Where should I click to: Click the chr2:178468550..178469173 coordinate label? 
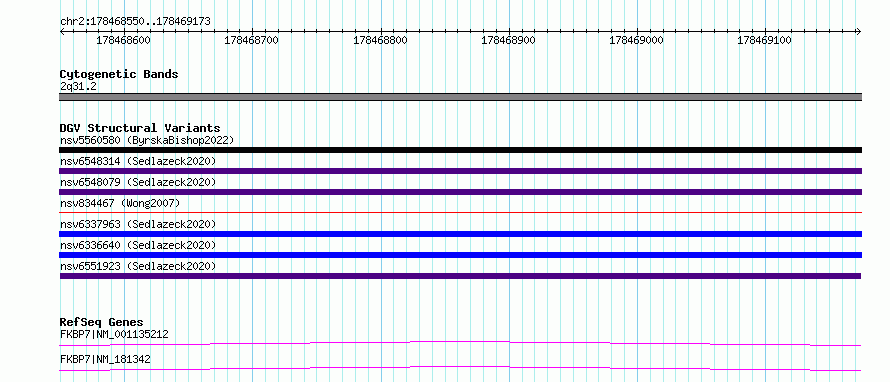coord(135,21)
